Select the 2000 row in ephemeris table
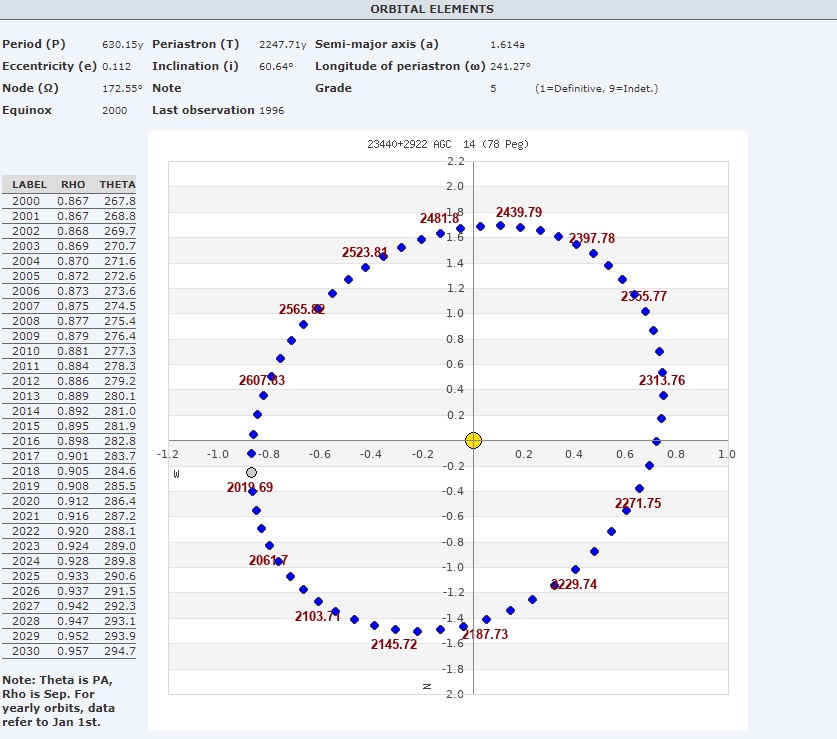 [69, 201]
